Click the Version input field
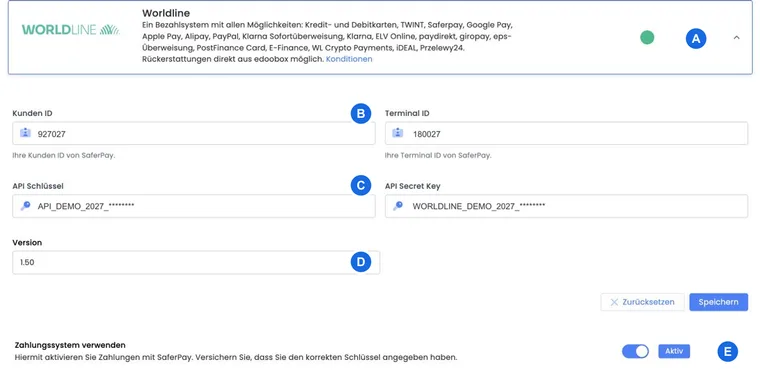760x377 pixels. coord(196,263)
